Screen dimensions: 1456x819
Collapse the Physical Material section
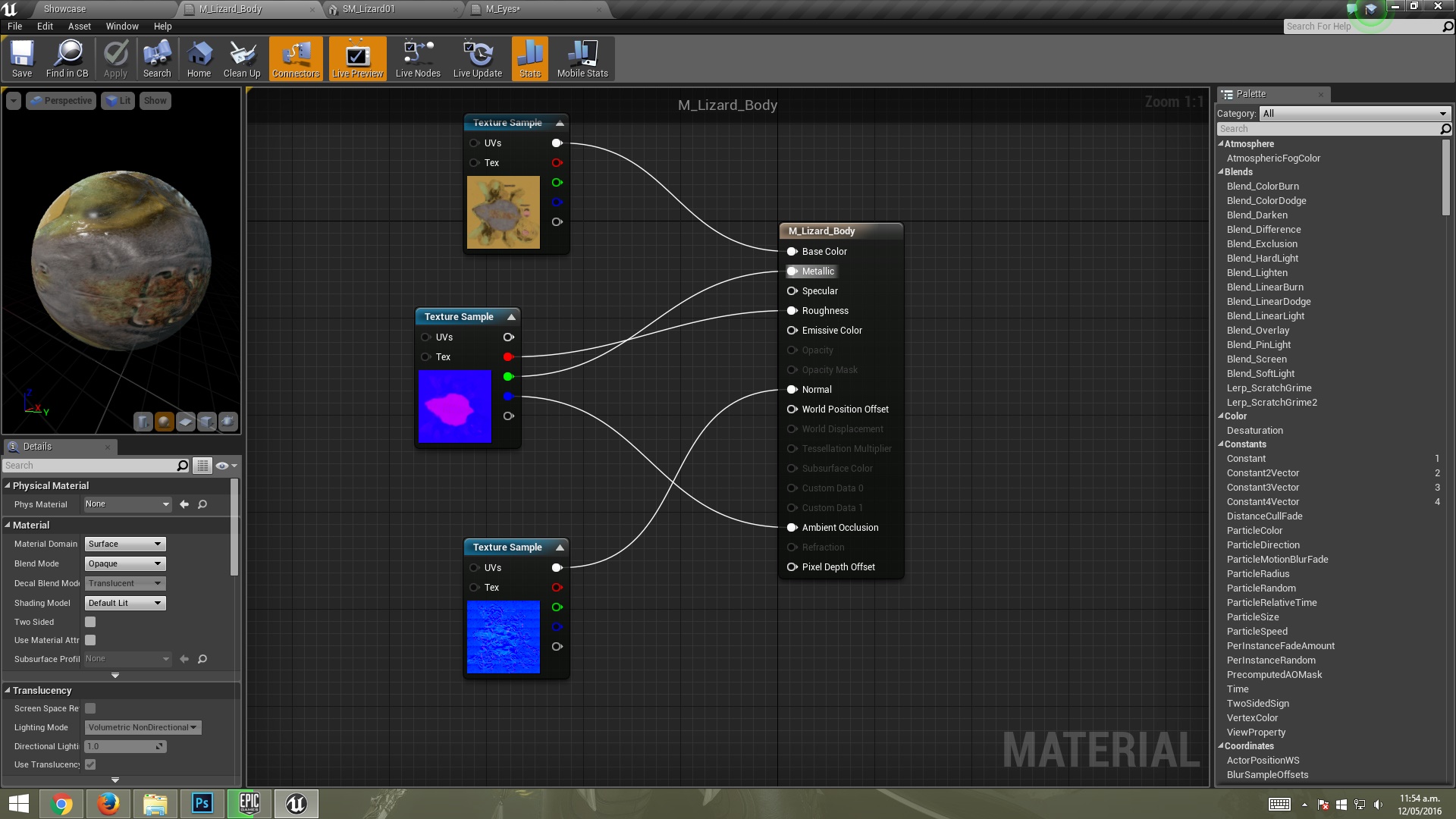(8, 485)
